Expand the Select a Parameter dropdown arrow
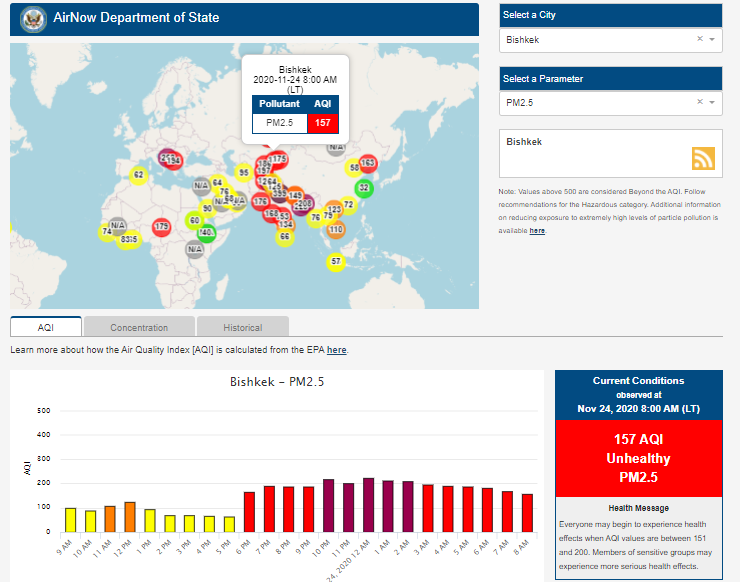 point(712,102)
